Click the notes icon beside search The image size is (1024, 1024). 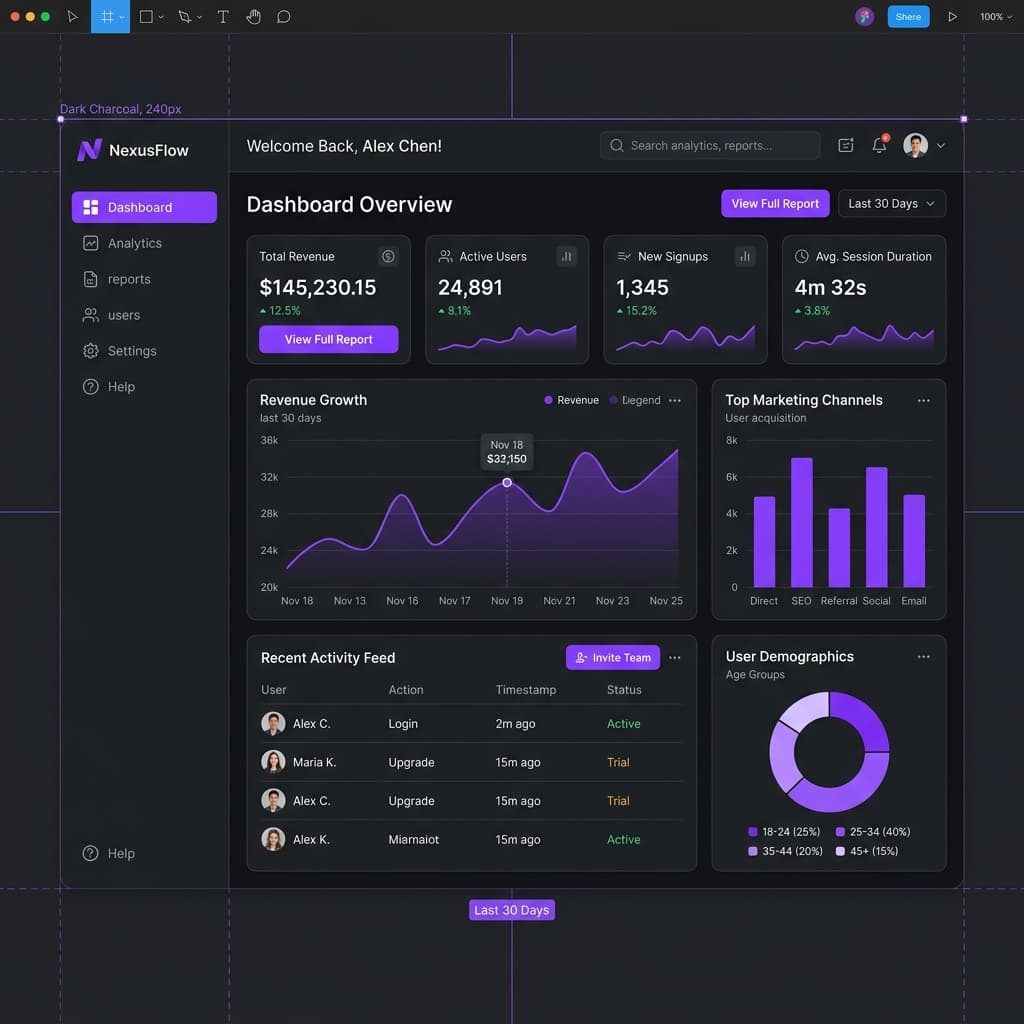[846, 145]
